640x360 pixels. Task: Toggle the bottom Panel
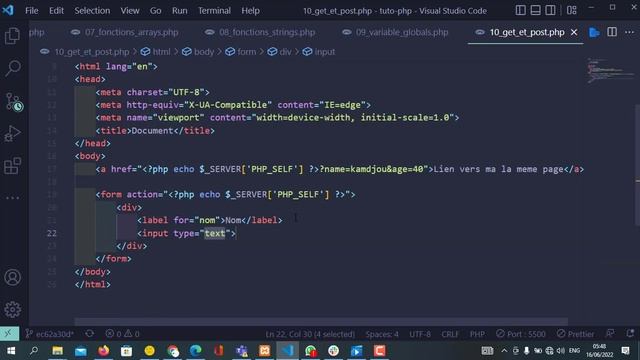(536, 10)
